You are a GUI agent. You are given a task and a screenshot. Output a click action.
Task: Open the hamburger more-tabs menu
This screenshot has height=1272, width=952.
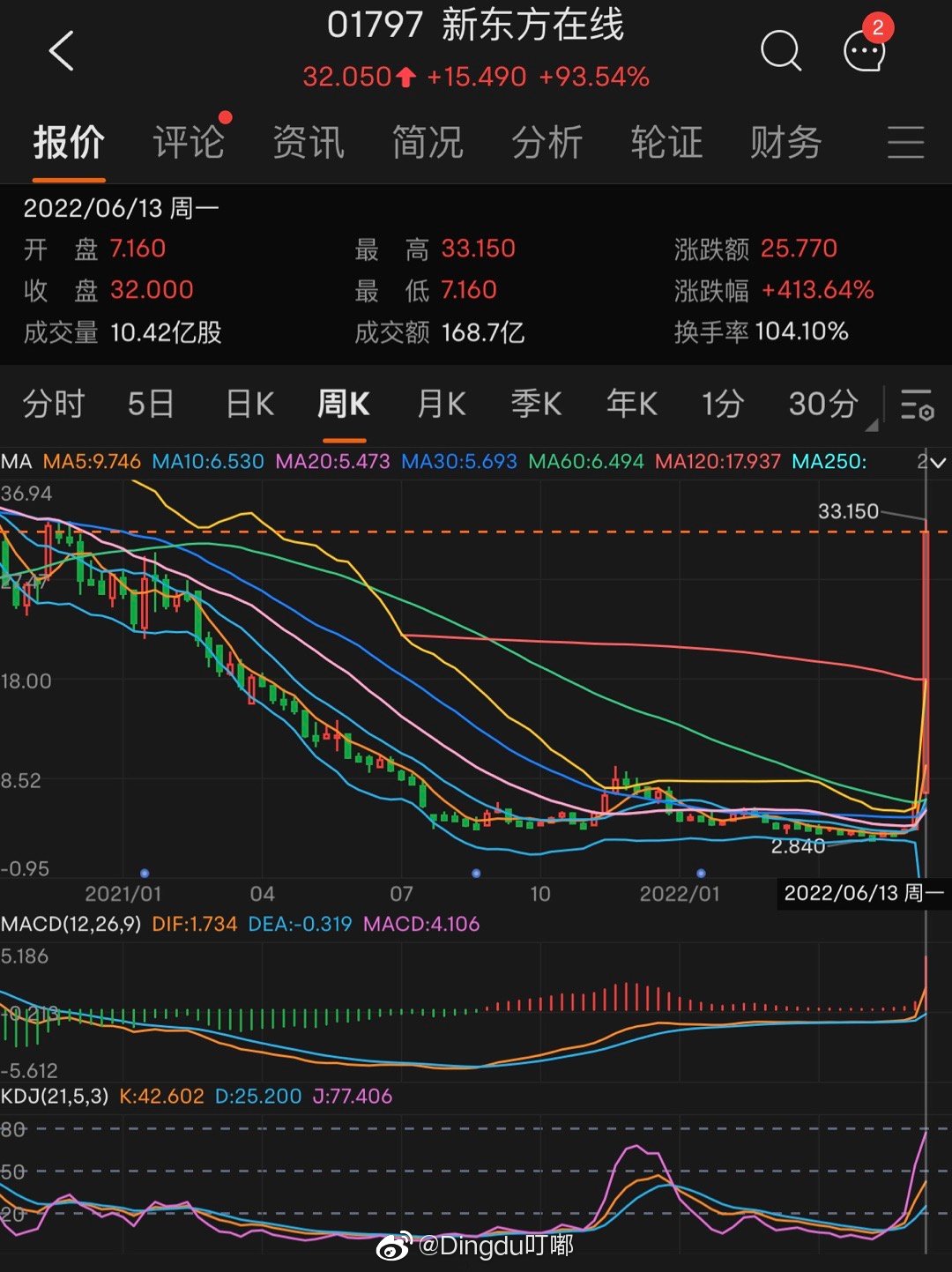click(905, 143)
